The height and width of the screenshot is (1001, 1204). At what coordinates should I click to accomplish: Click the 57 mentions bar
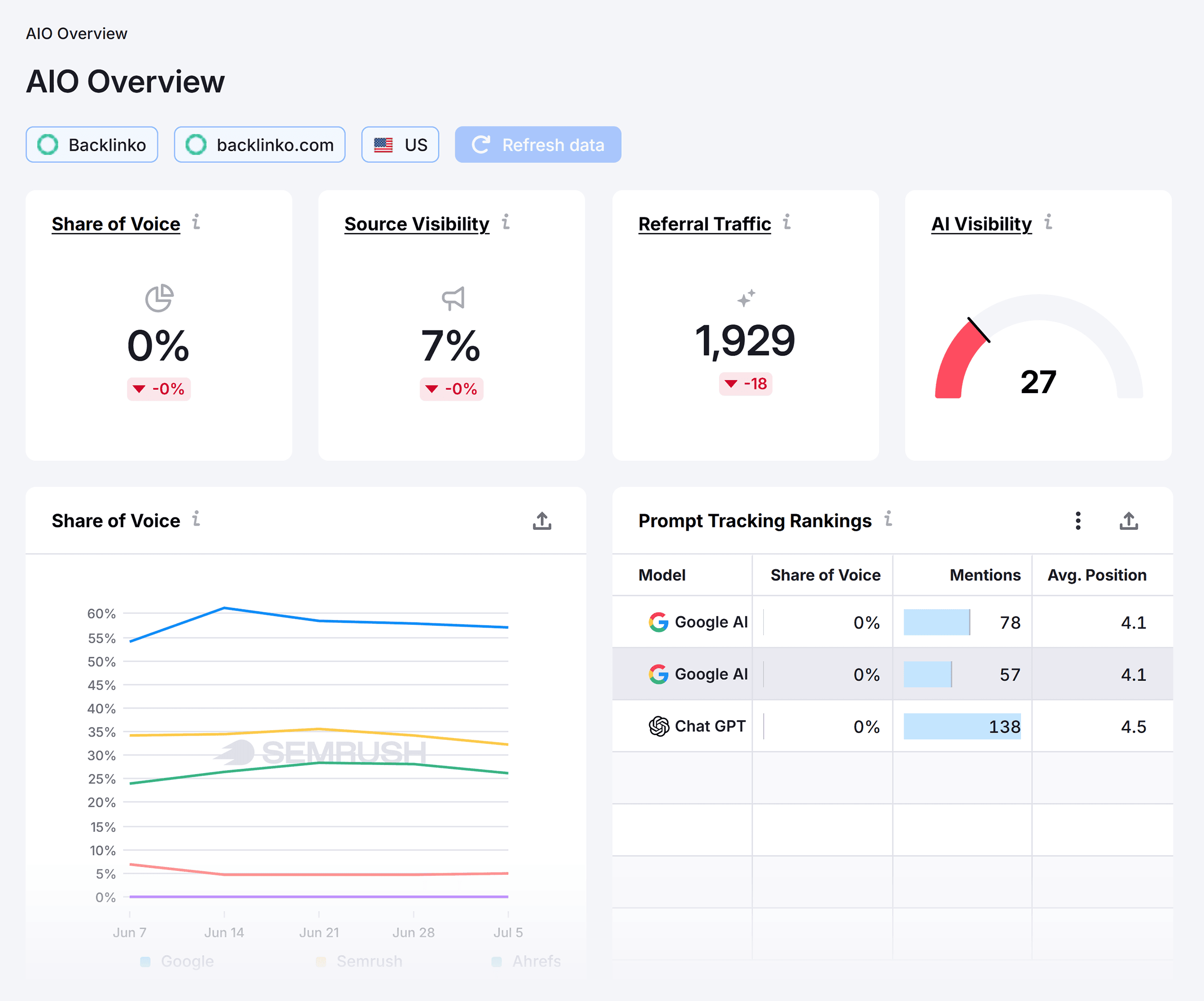(928, 674)
